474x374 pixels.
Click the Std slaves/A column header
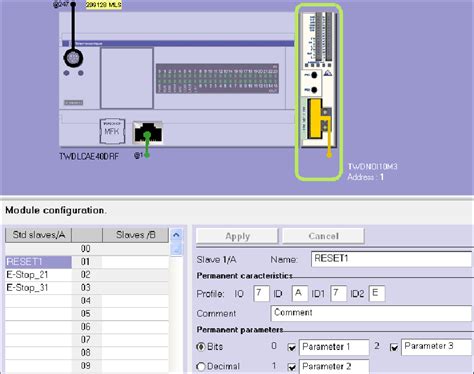(x=38, y=235)
